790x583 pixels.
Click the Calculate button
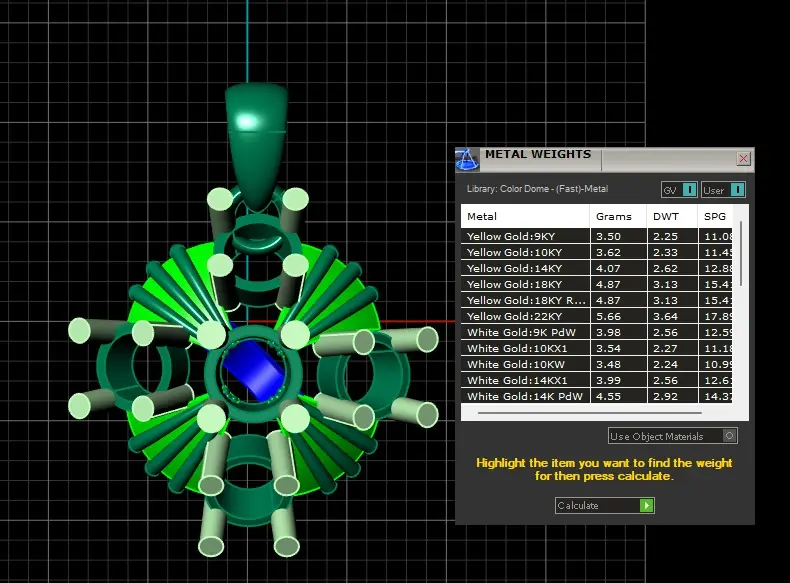(605, 505)
